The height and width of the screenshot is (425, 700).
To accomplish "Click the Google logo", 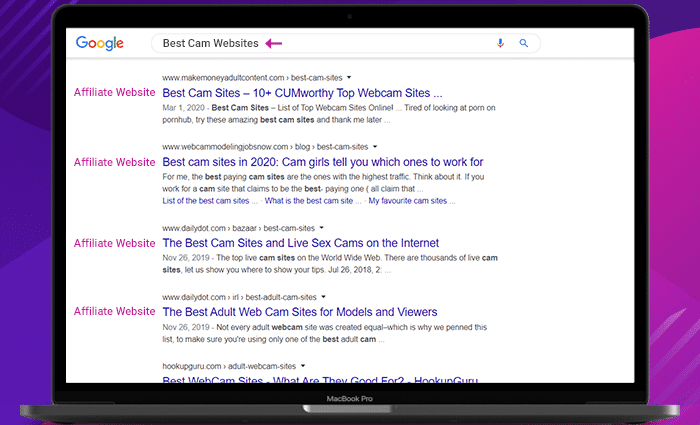I will (x=99, y=43).
